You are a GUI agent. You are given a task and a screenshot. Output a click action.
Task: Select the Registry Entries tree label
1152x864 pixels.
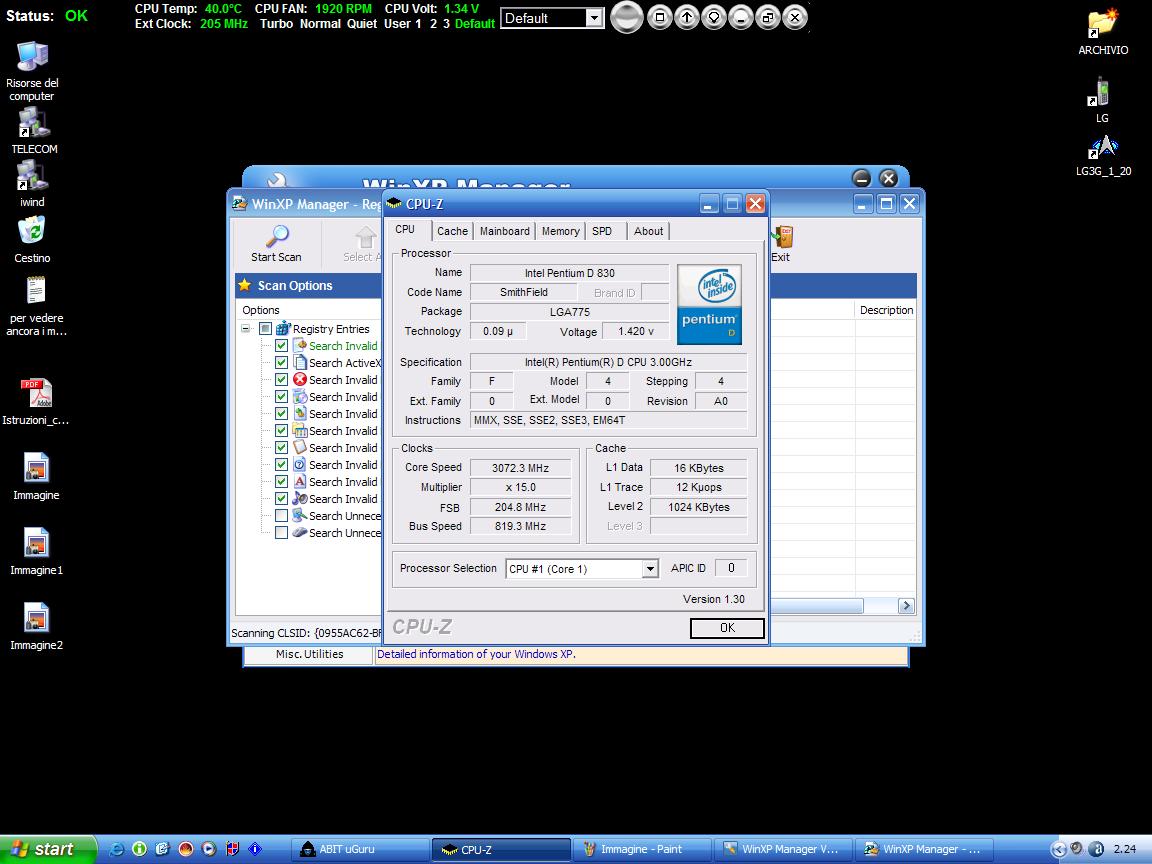click(x=331, y=329)
